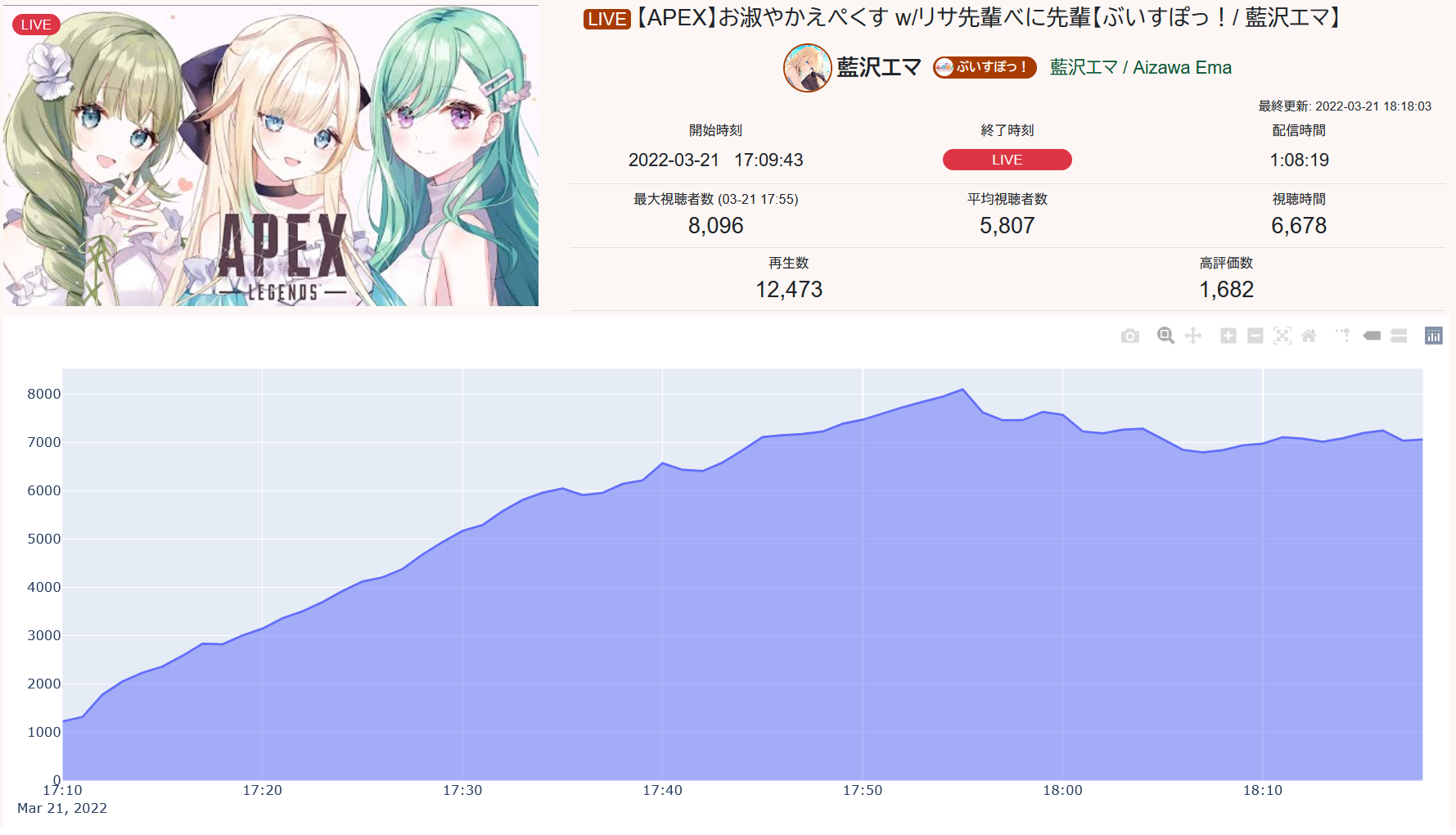
Task: Zoom out using the minus icon
Action: tap(1255, 336)
